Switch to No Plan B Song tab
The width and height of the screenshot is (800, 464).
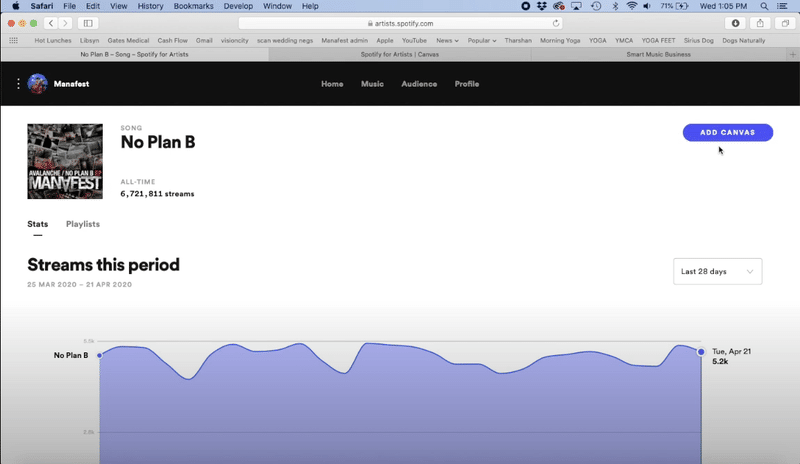134,54
